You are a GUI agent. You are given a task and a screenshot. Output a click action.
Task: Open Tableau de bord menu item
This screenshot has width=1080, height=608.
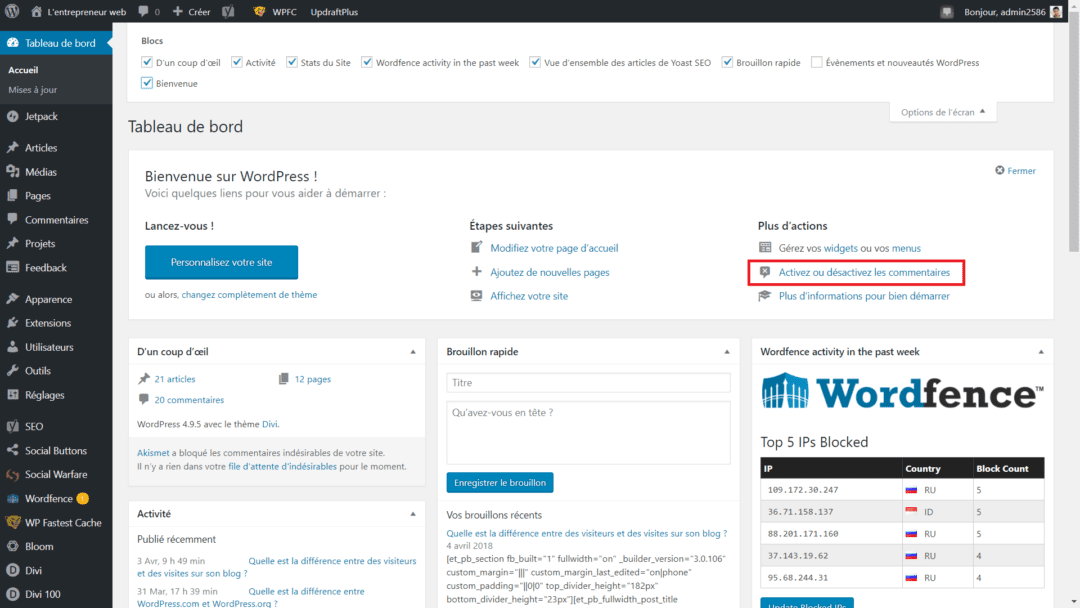click(x=56, y=43)
